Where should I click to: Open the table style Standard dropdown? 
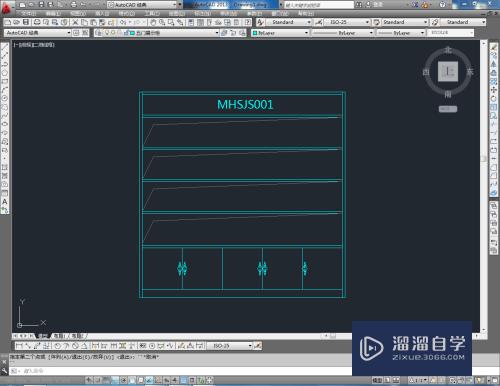pos(425,22)
